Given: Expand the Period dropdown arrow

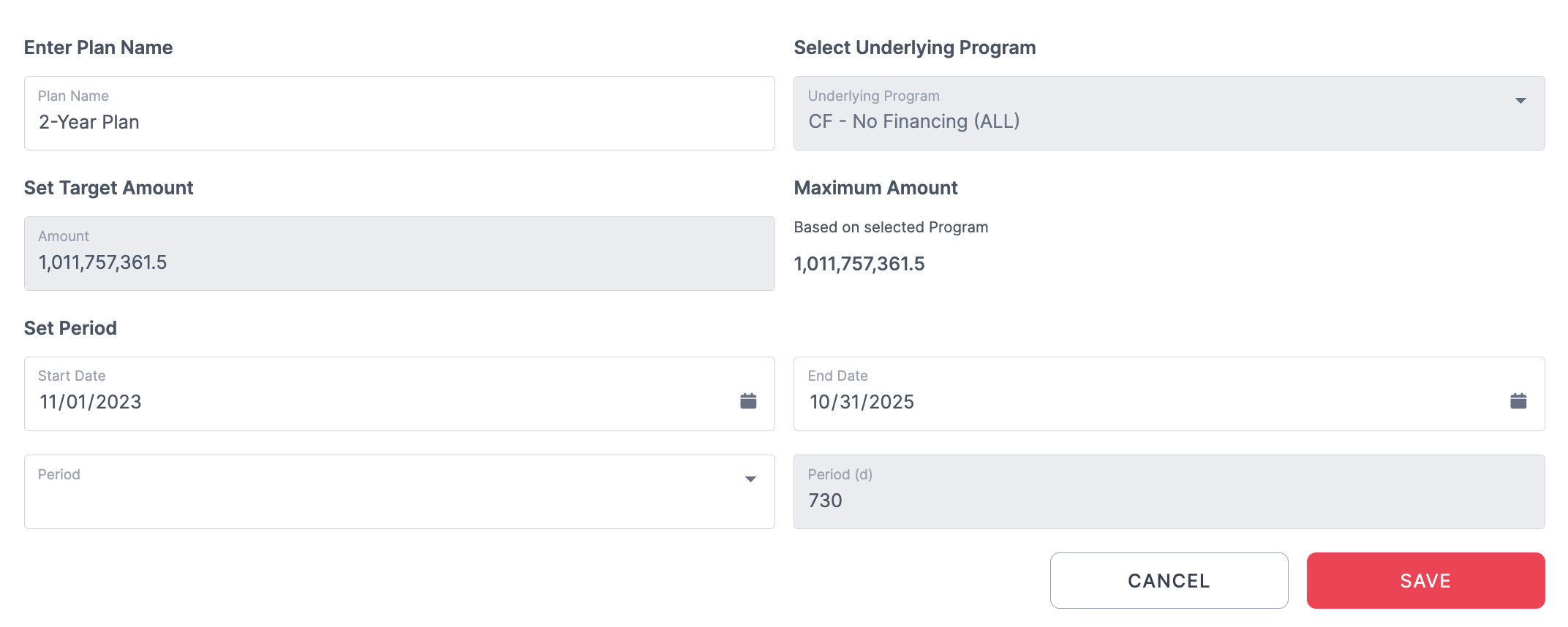Looking at the screenshot, I should [x=750, y=479].
